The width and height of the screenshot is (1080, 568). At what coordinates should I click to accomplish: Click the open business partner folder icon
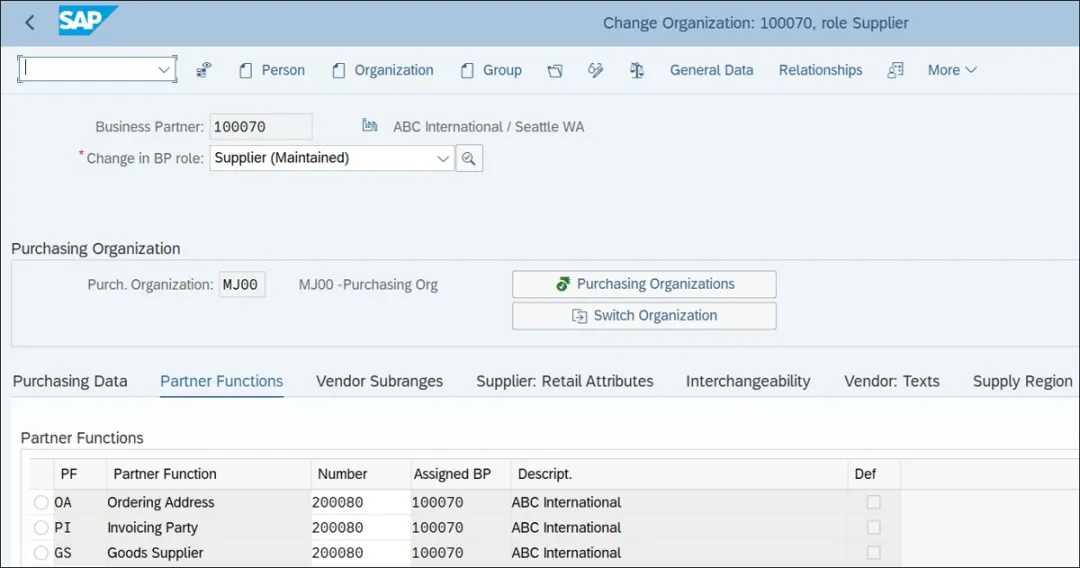pos(555,70)
